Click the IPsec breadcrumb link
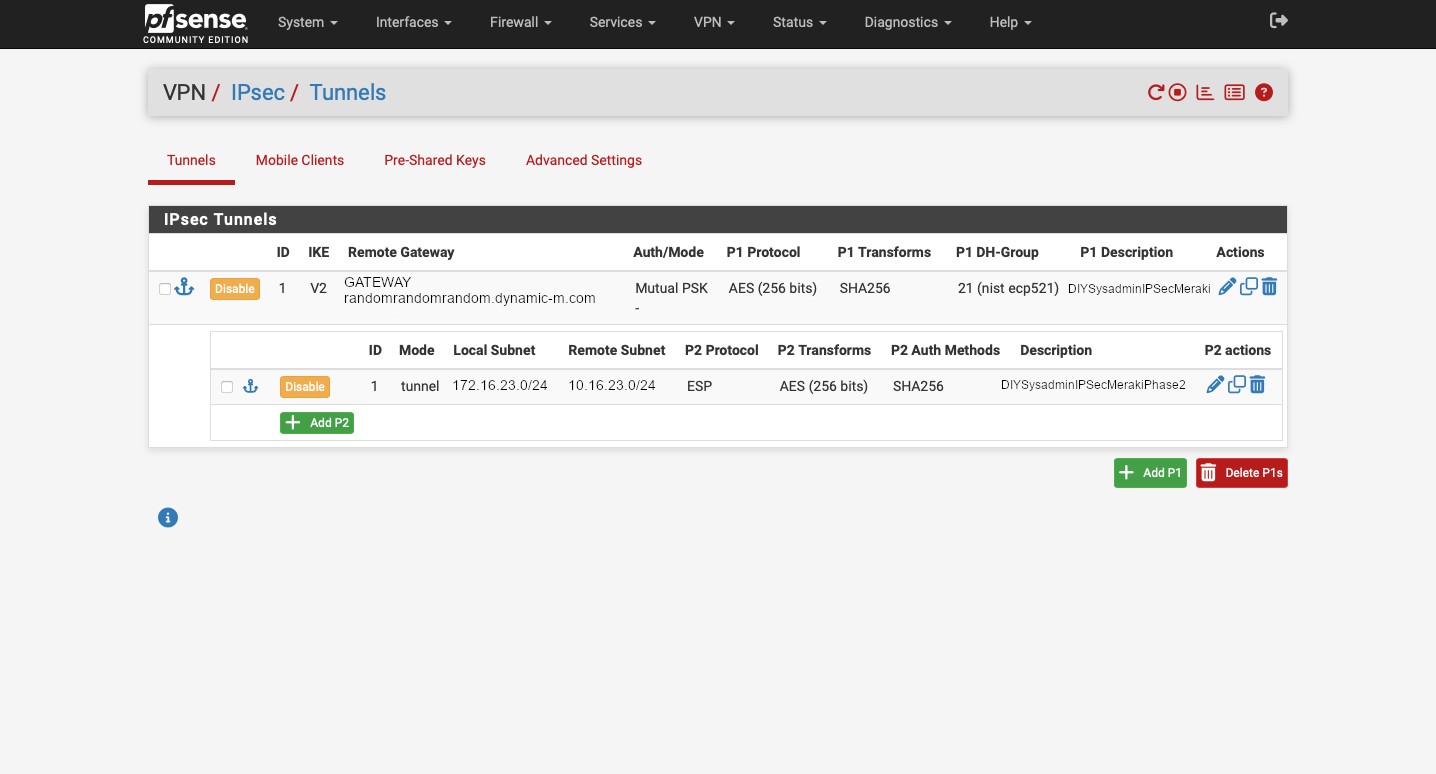Screen dimensions: 1436x774 [257, 93]
